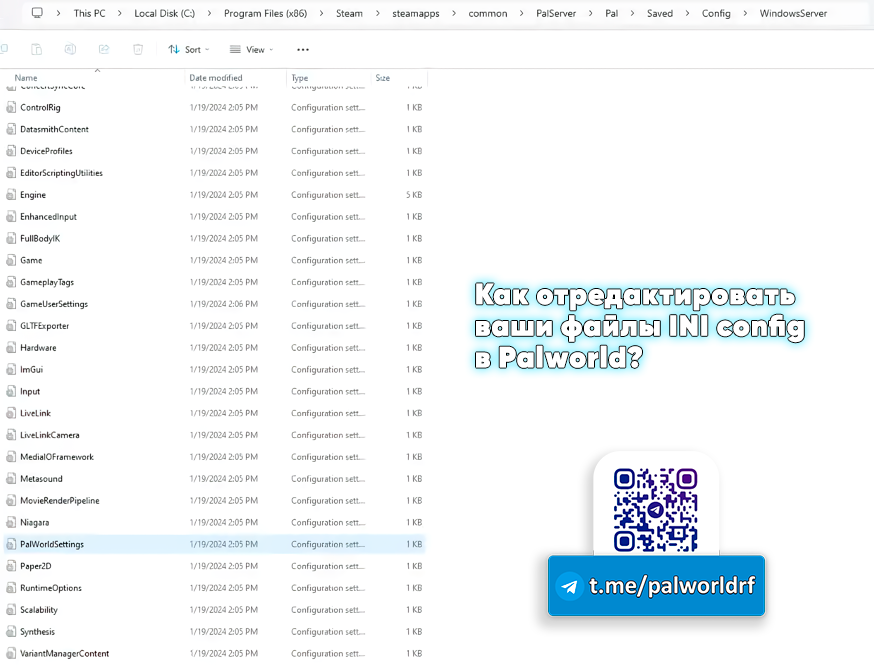
Task: Click the Telegram paper plane logo
Action: click(x=569, y=586)
